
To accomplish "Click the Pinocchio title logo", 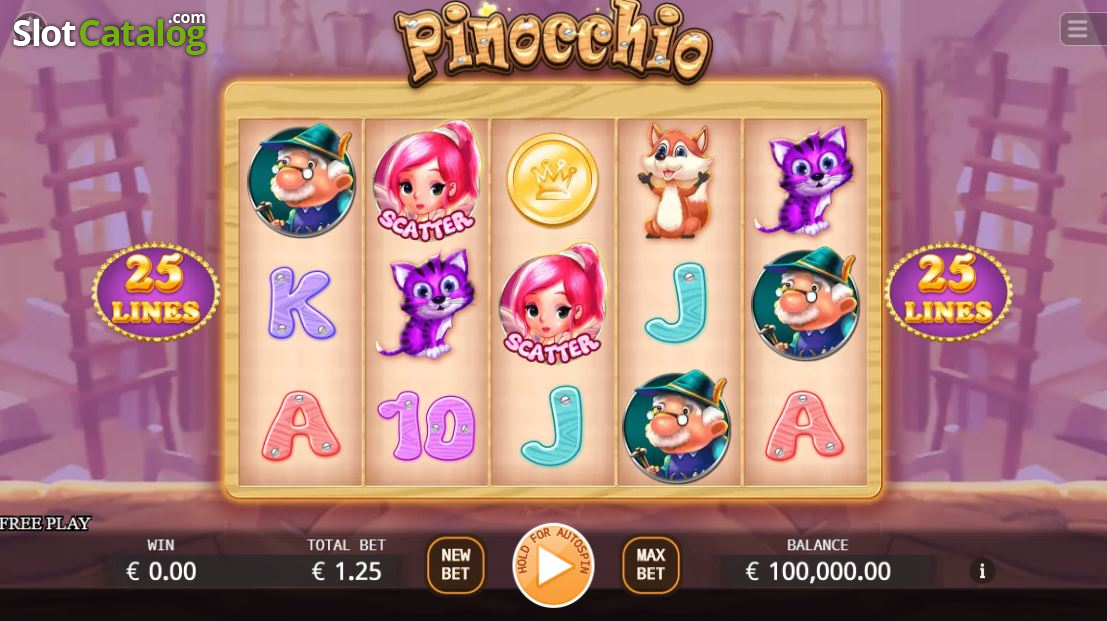I will pos(554,44).
